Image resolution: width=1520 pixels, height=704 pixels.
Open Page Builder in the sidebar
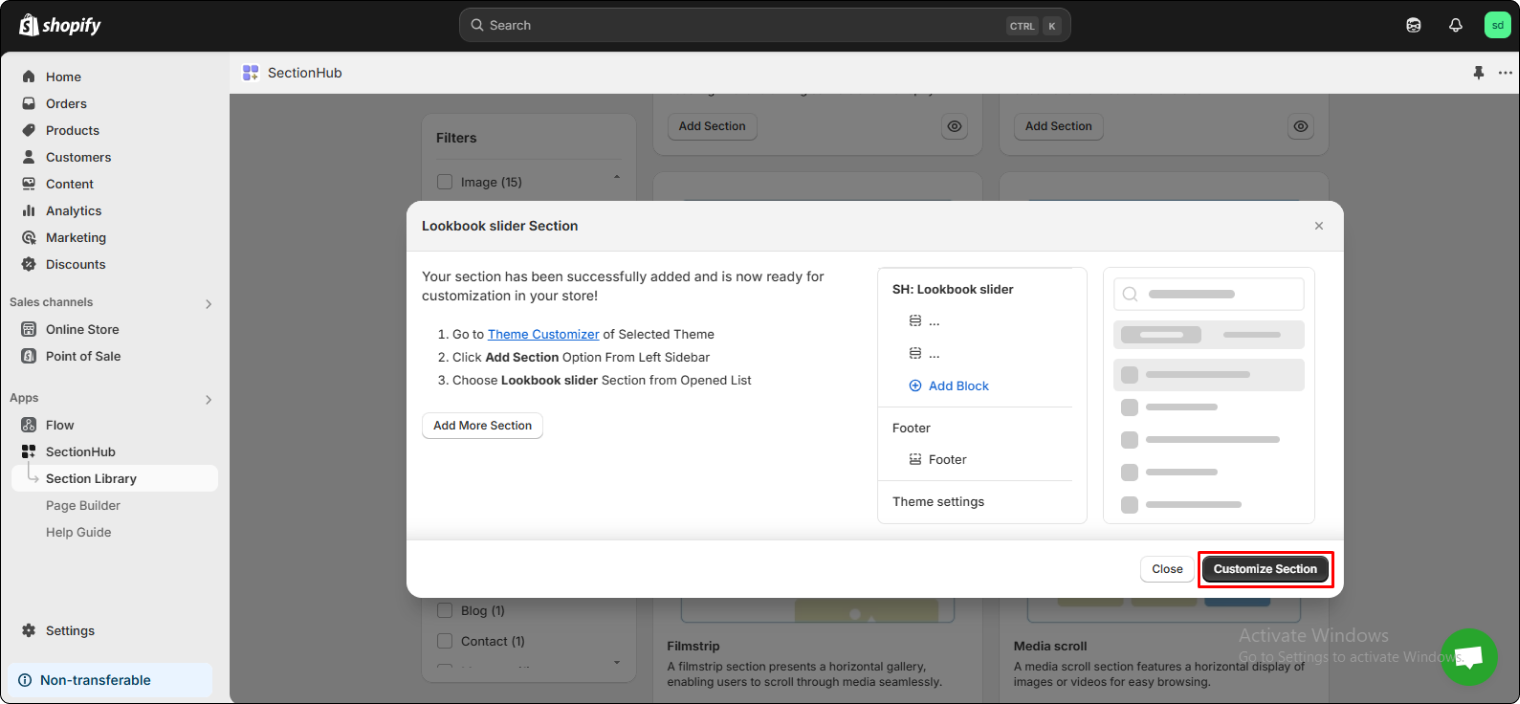pyautogui.click(x=83, y=506)
